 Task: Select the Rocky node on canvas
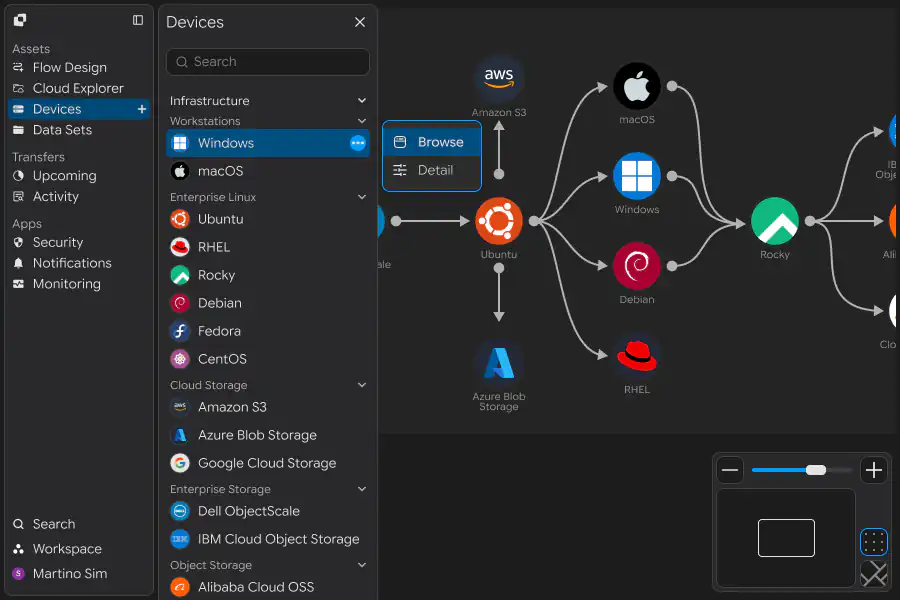click(775, 221)
